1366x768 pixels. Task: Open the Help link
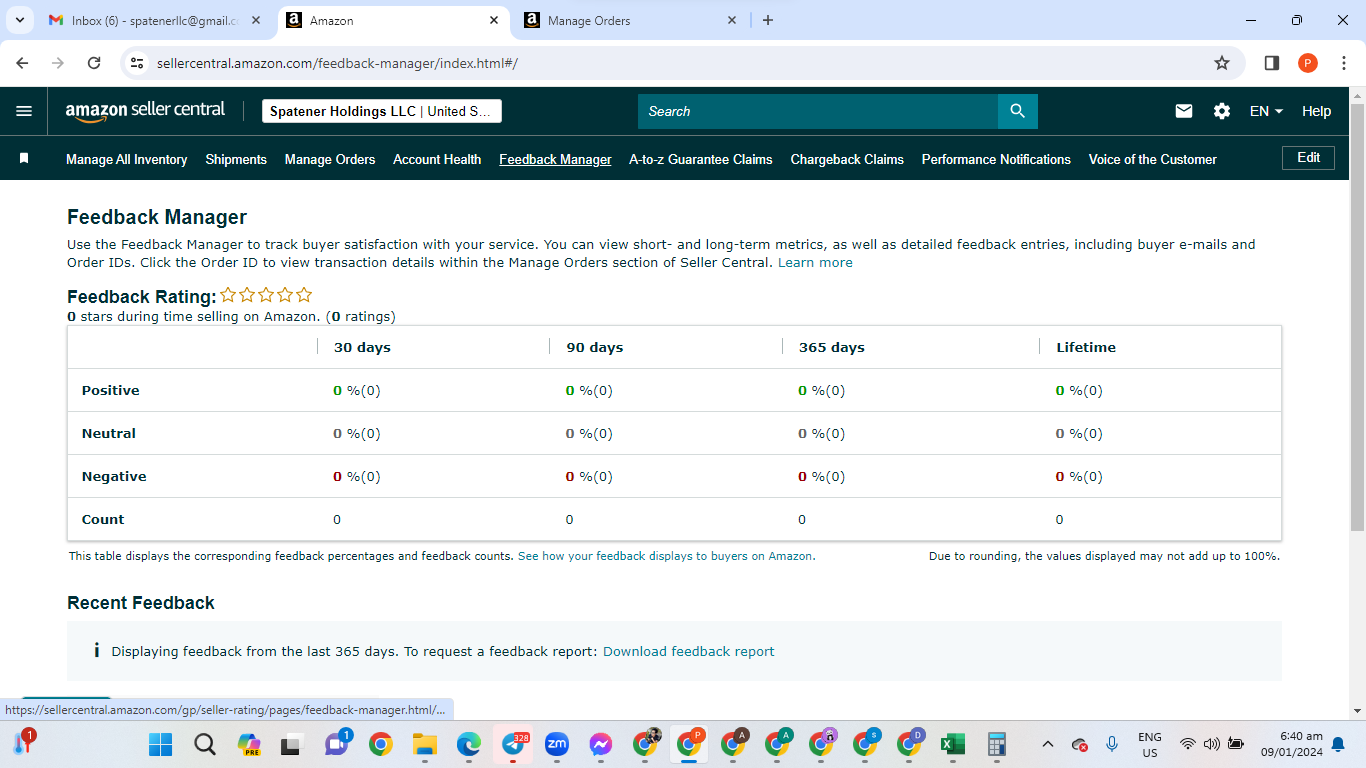(1316, 111)
